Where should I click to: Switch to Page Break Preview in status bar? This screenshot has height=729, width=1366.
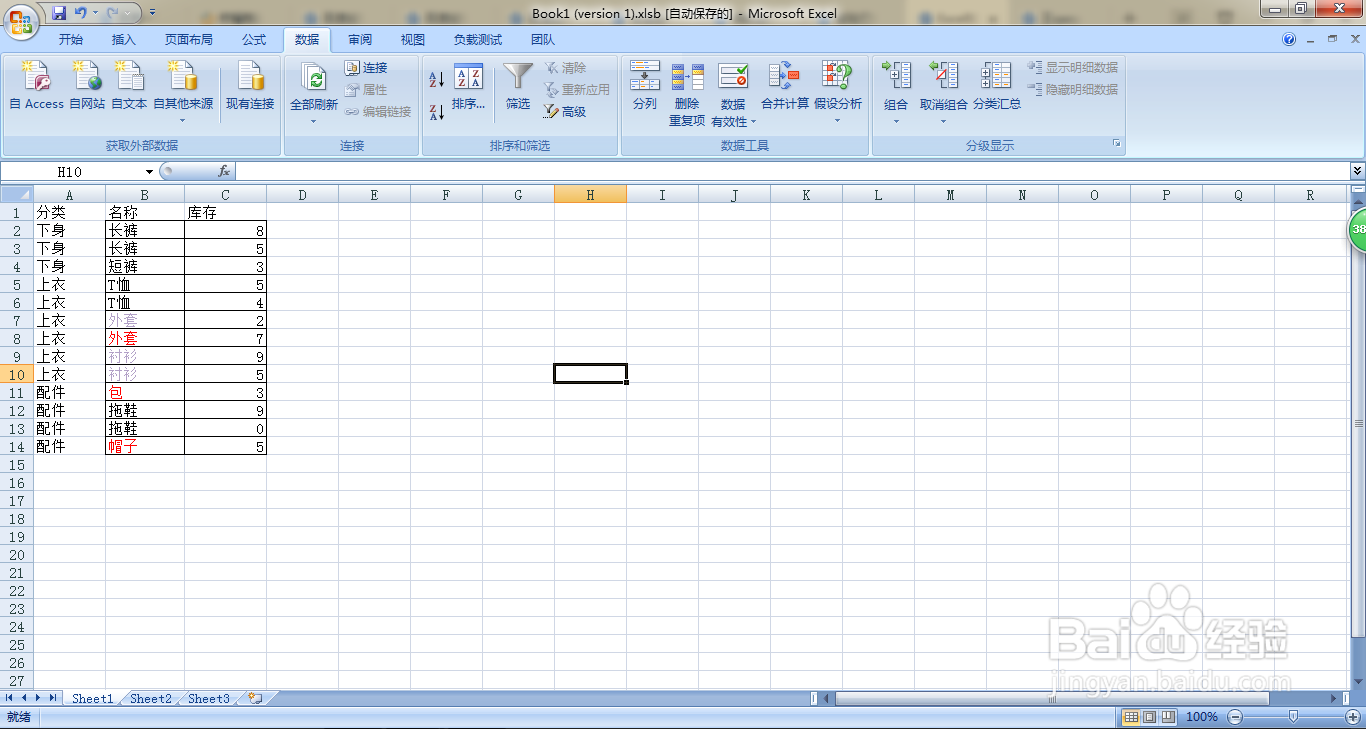coord(1167,717)
